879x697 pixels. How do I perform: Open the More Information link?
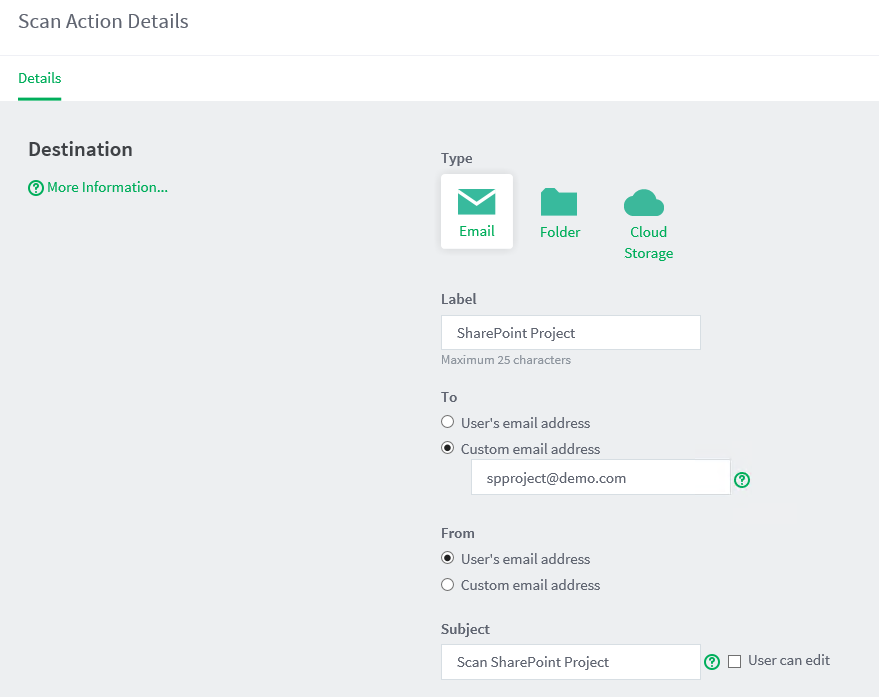[107, 187]
